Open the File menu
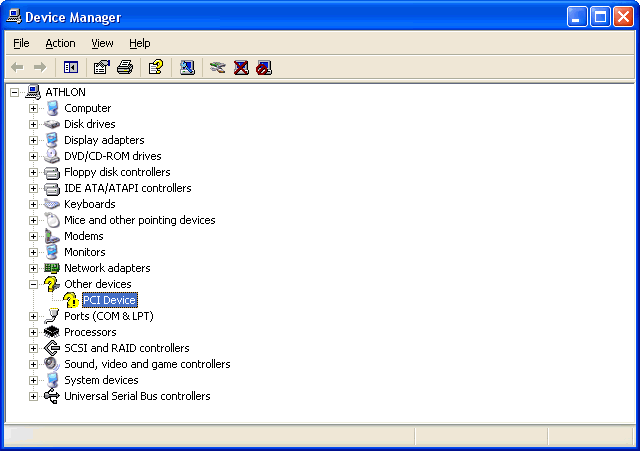Screen dimensions: 640x451 pyautogui.click(x=21, y=43)
